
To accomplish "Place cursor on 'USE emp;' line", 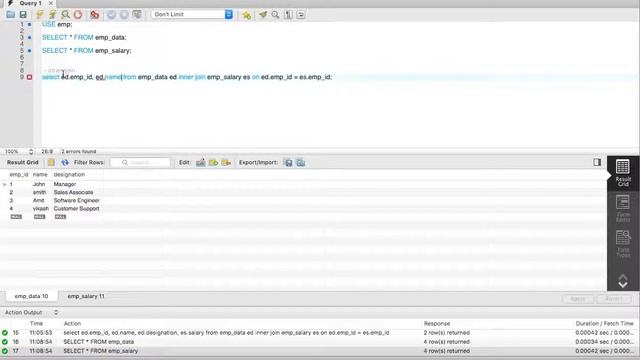I will point(57,24).
